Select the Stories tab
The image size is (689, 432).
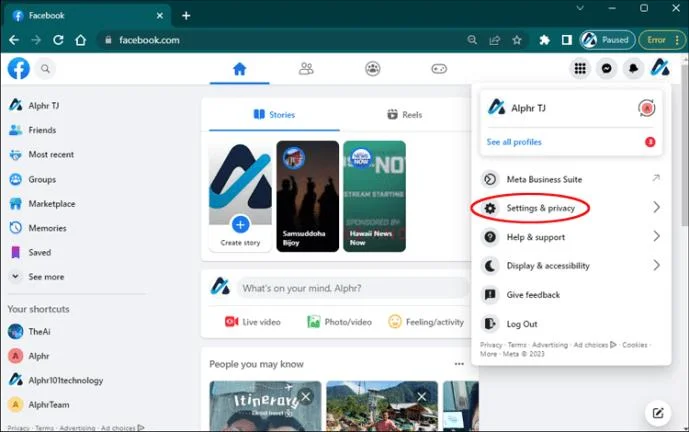[274, 115]
